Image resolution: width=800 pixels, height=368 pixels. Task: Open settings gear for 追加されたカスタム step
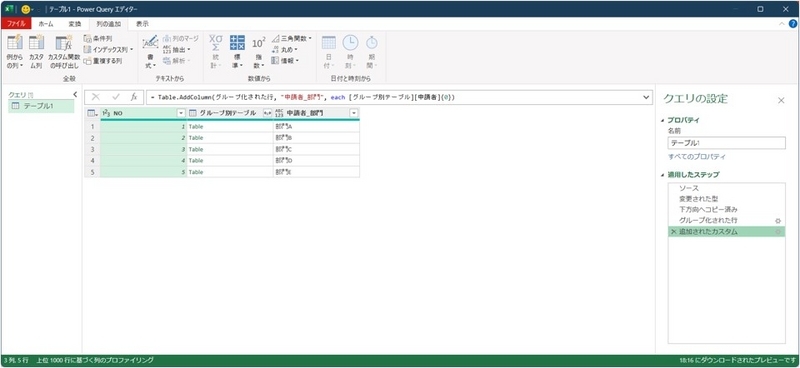(x=778, y=232)
